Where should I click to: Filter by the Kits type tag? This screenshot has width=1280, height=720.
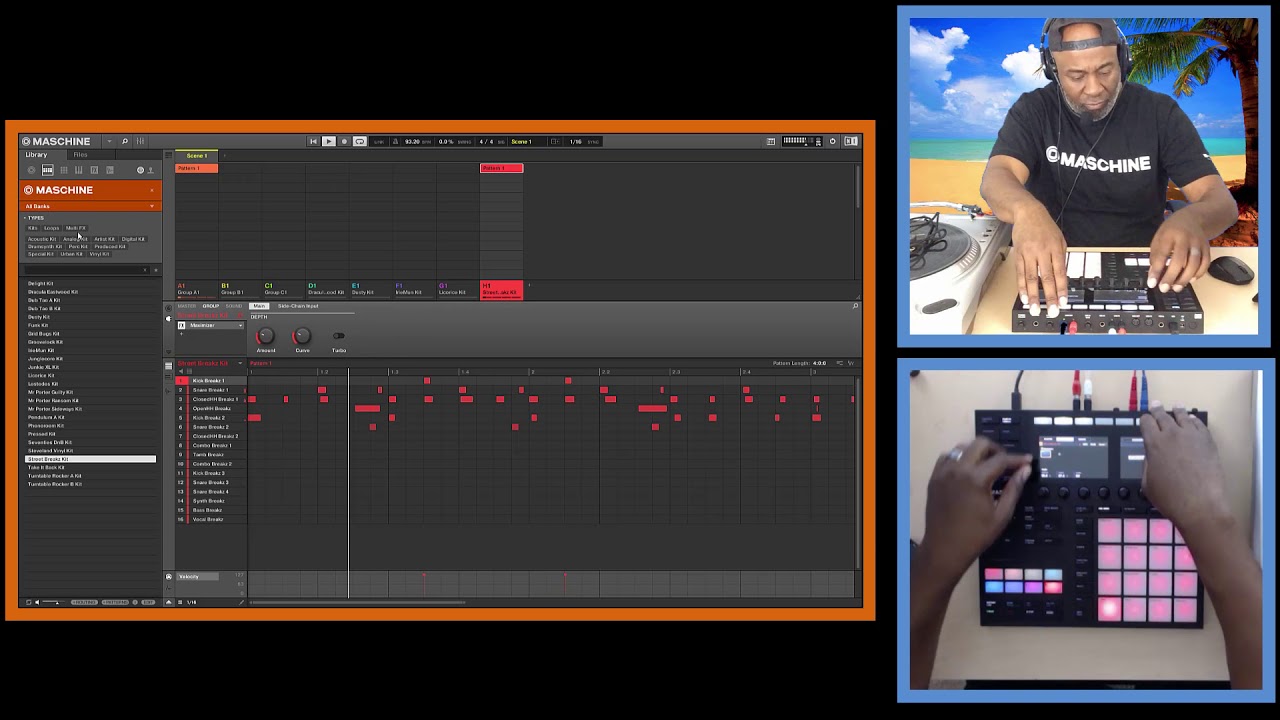click(33, 228)
